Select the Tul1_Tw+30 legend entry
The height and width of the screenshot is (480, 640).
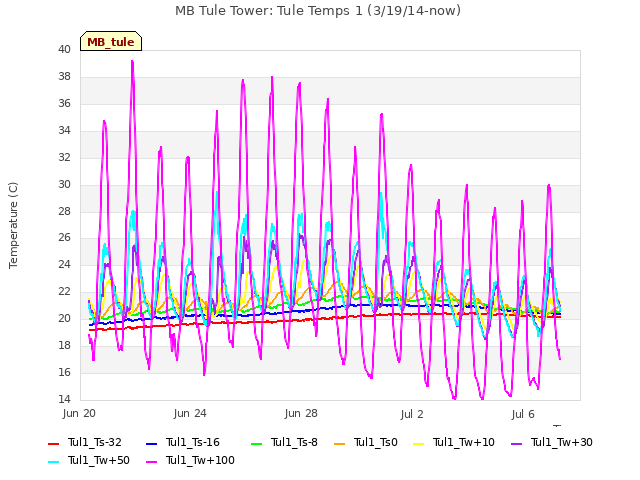tap(551, 442)
